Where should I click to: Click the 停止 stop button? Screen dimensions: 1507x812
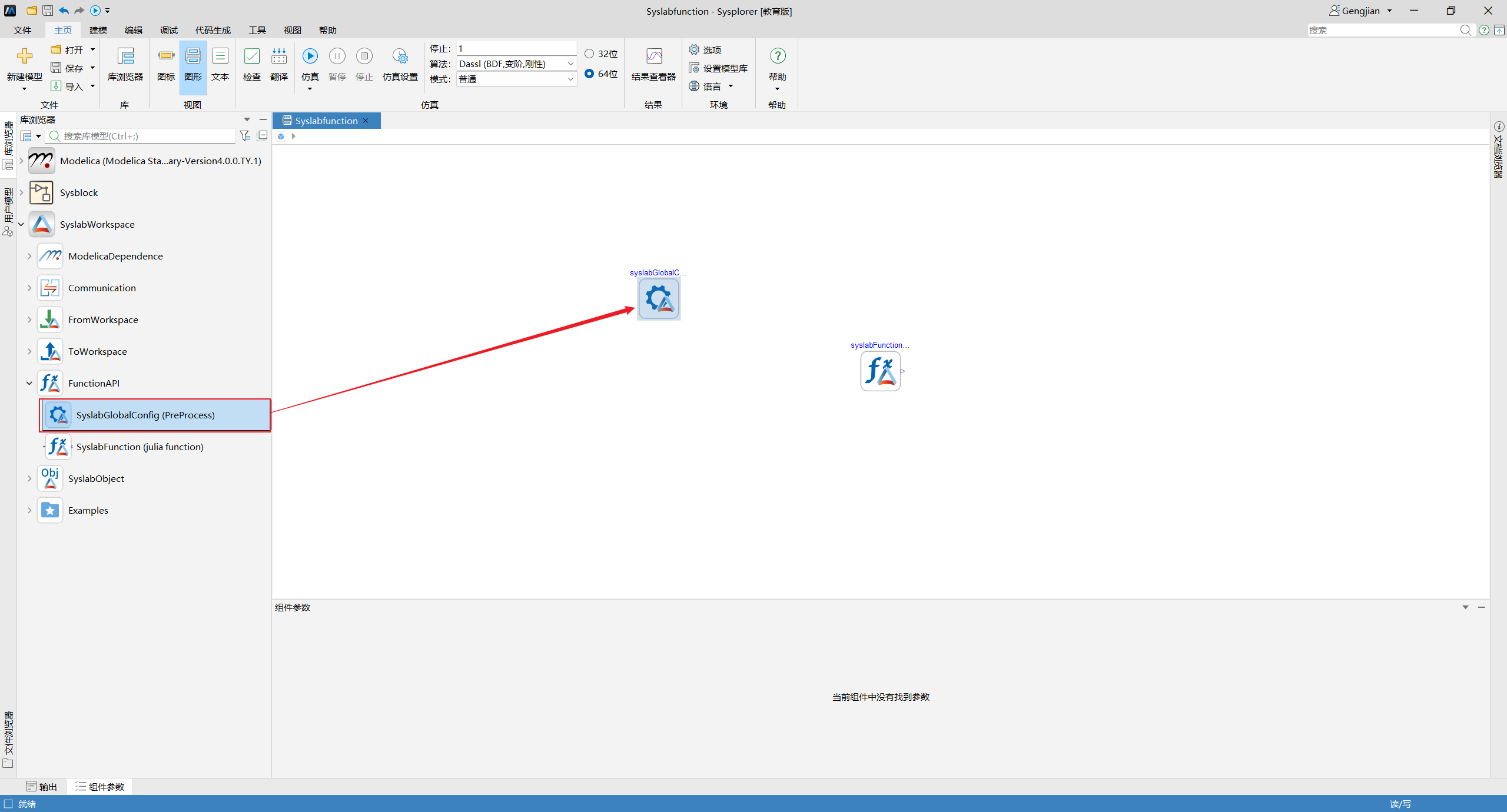pyautogui.click(x=364, y=65)
